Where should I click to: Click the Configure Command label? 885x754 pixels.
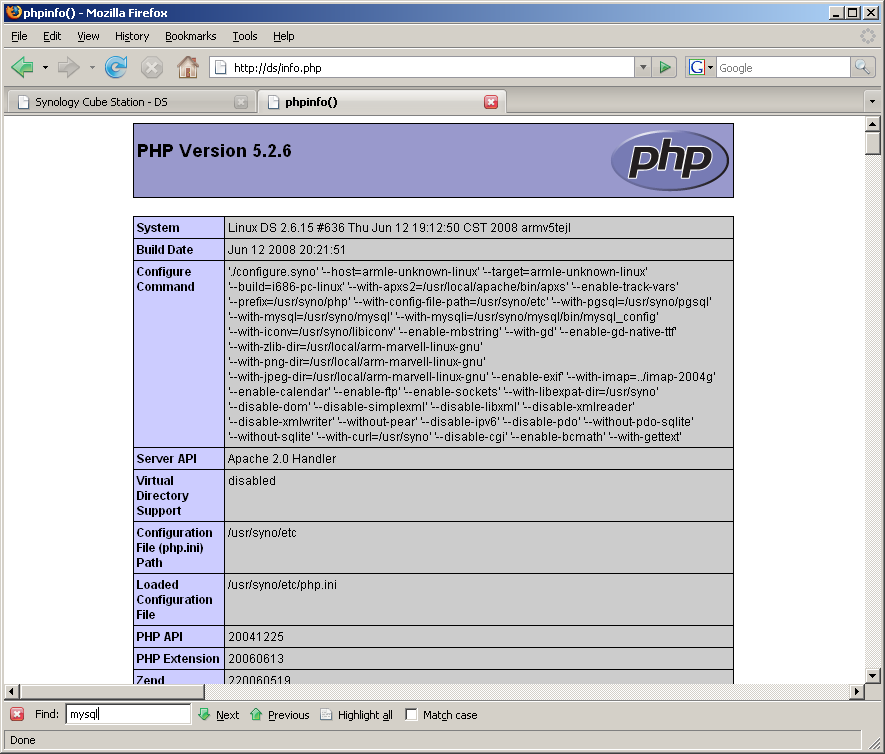[165, 279]
